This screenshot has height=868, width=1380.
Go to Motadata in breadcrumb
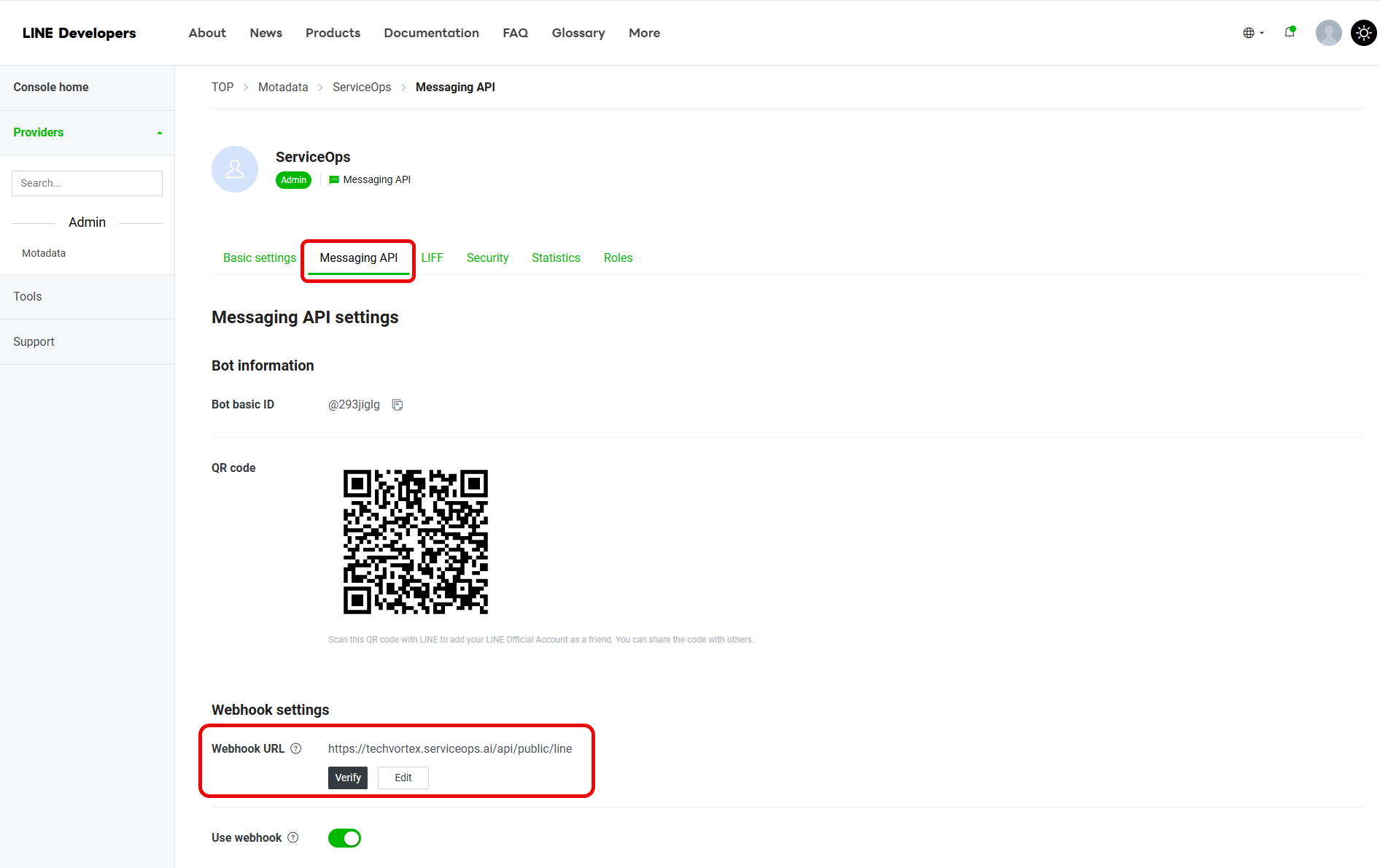[x=283, y=88]
